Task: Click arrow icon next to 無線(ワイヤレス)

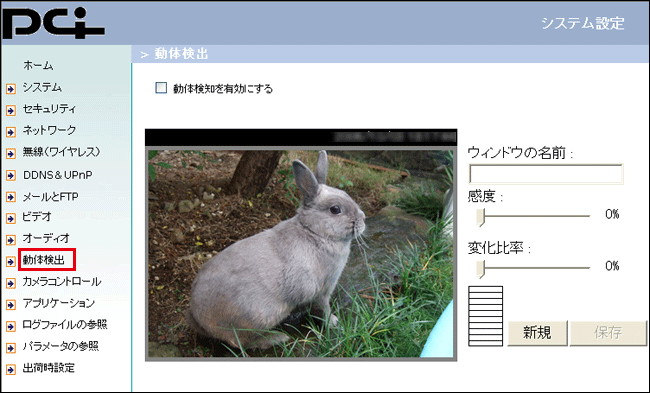Action: [11, 153]
